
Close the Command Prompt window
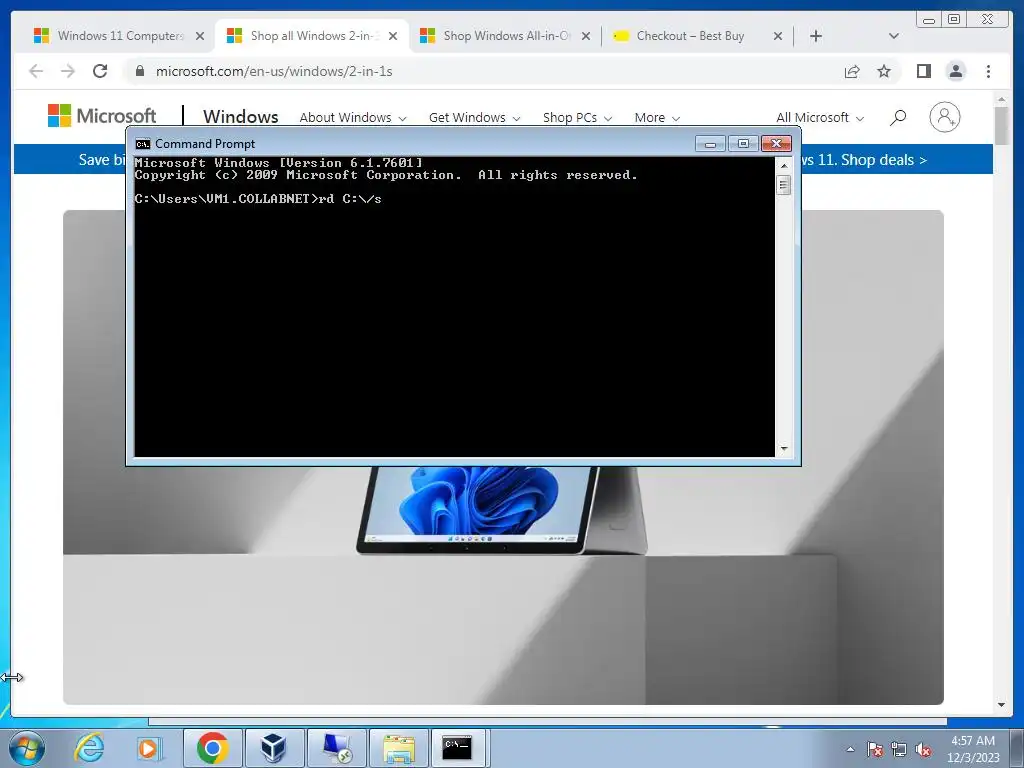pyautogui.click(x=776, y=144)
